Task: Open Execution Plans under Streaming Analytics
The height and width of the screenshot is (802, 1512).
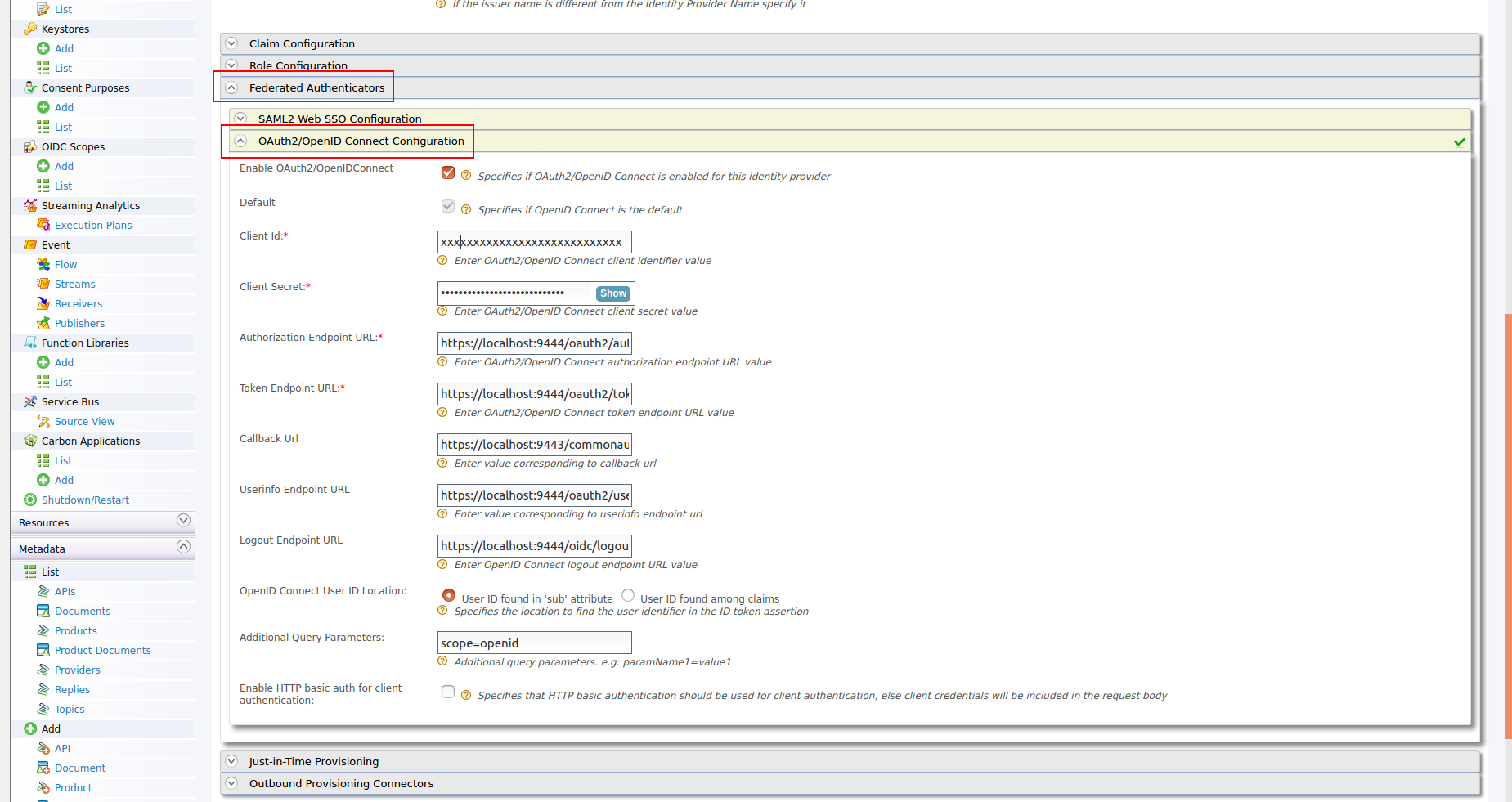Action: [x=93, y=225]
